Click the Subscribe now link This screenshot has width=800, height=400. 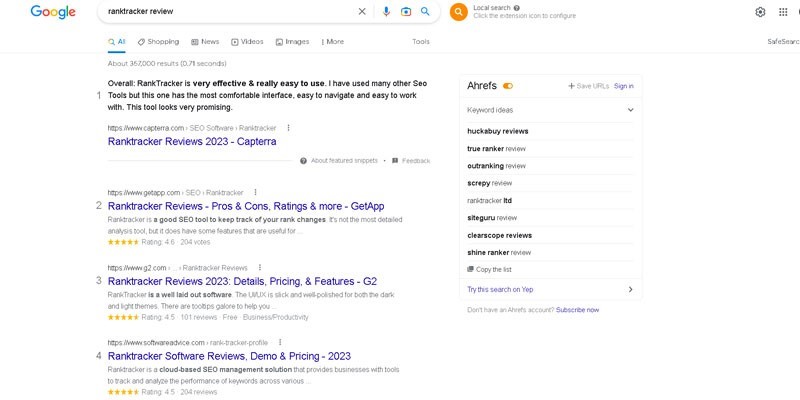578,310
